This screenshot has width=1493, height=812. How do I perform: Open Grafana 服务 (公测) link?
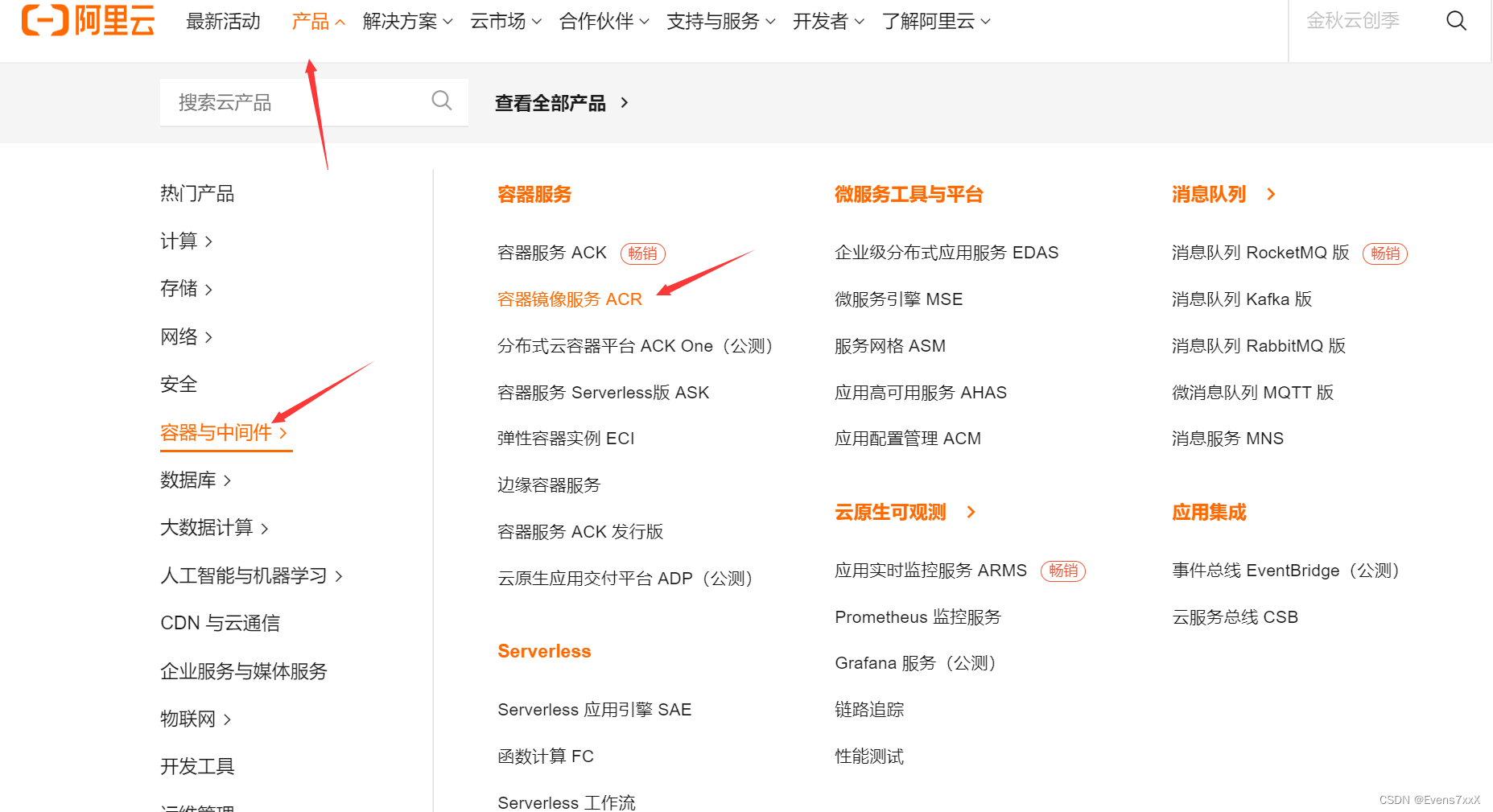915,663
